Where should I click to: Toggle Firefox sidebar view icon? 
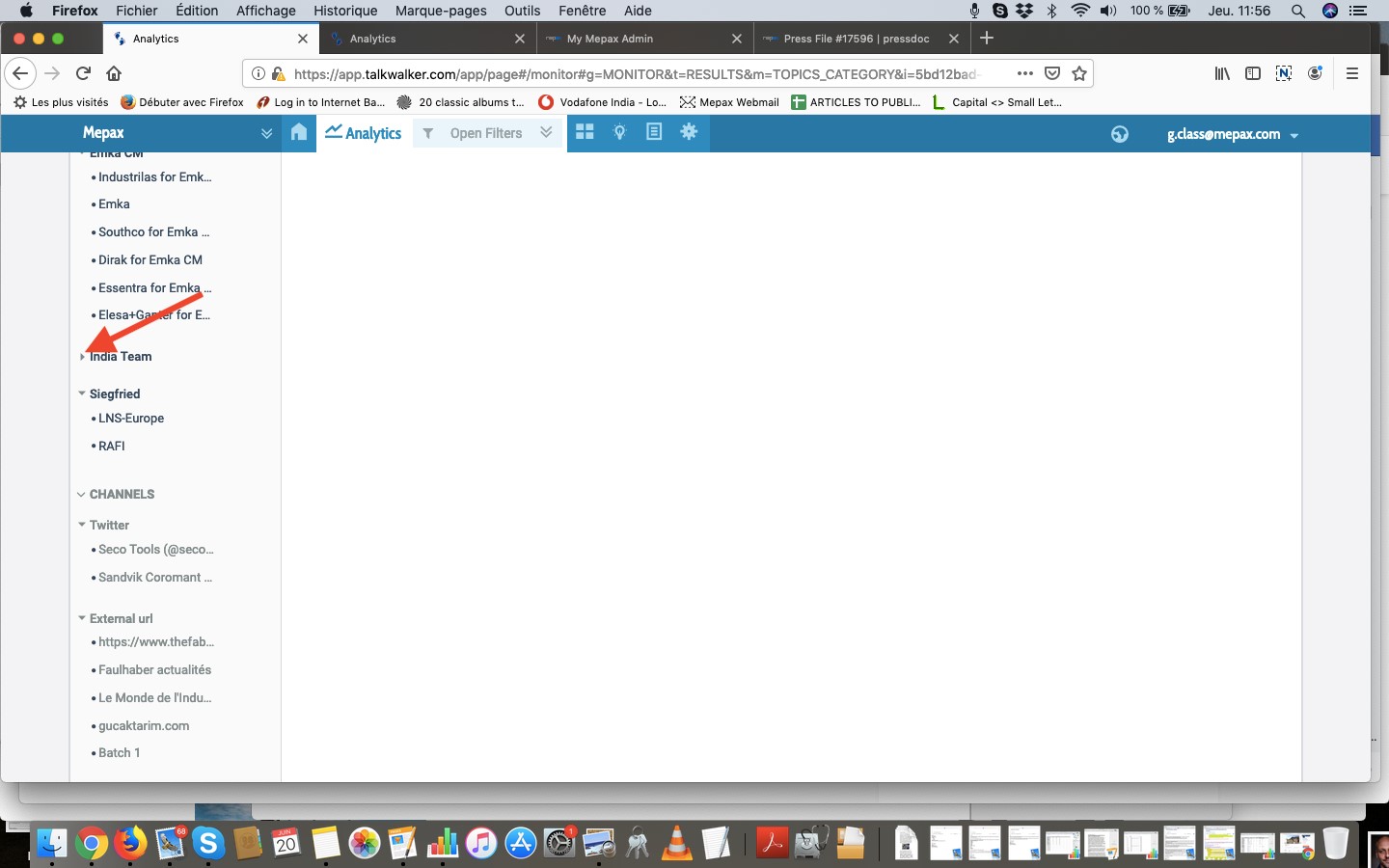[x=1253, y=73]
